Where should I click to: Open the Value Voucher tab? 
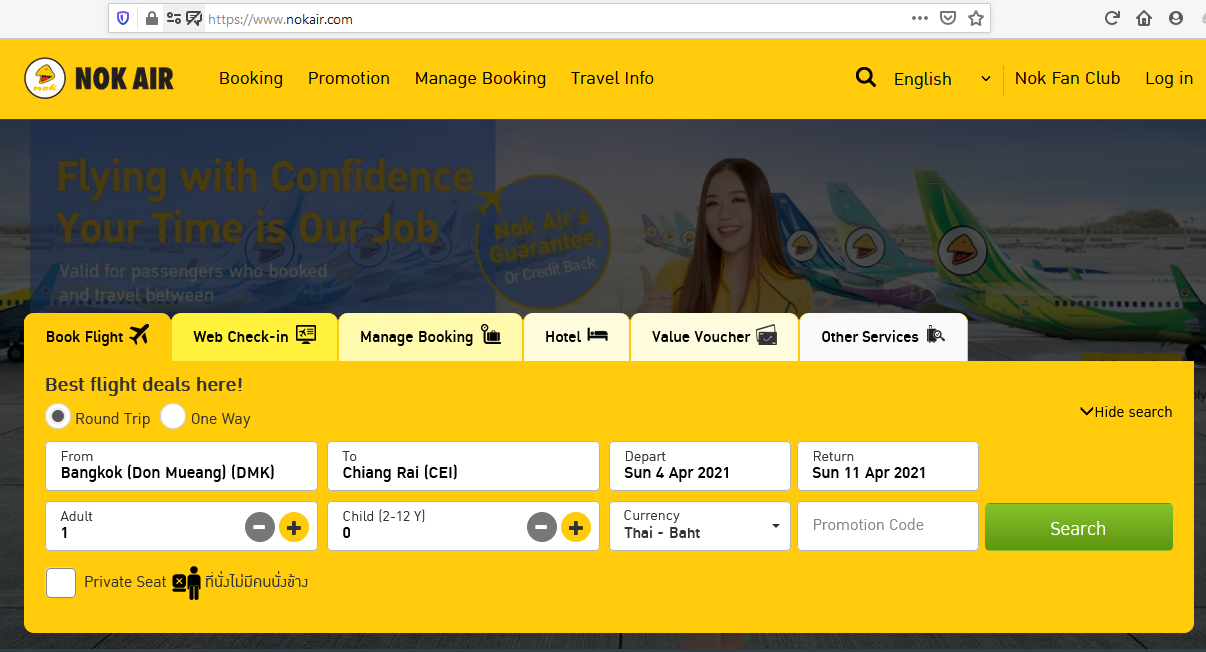(714, 337)
